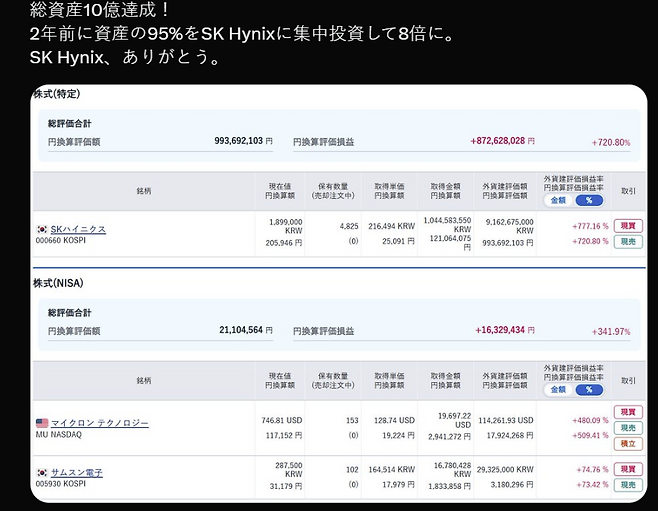Switch to % view in NISA table
This screenshot has width=658, height=511.
[x=589, y=389]
